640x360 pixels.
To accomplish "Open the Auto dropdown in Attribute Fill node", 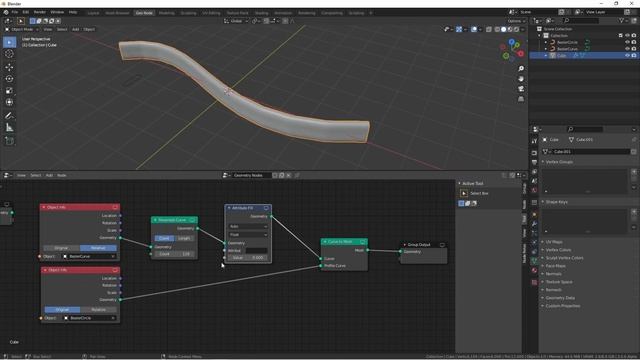I will (x=248, y=227).
